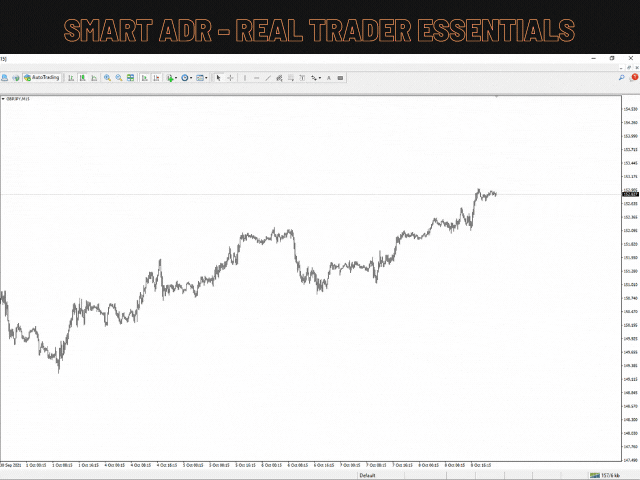Click the GBPJPY,M15 chart label
The width and height of the screenshot is (640, 480).
pyautogui.click(x=18, y=99)
